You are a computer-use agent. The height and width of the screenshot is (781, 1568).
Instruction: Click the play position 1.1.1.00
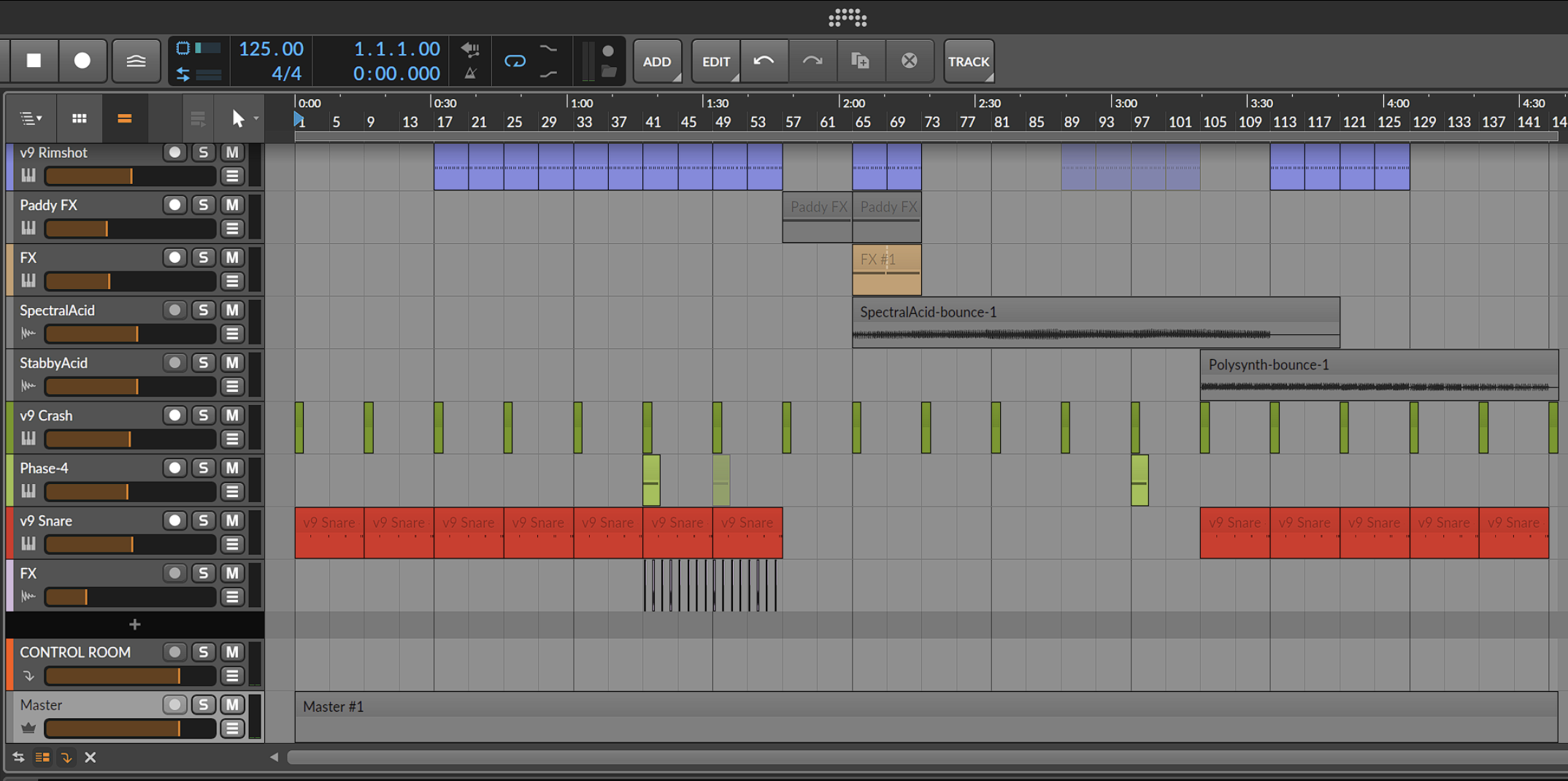(x=396, y=49)
